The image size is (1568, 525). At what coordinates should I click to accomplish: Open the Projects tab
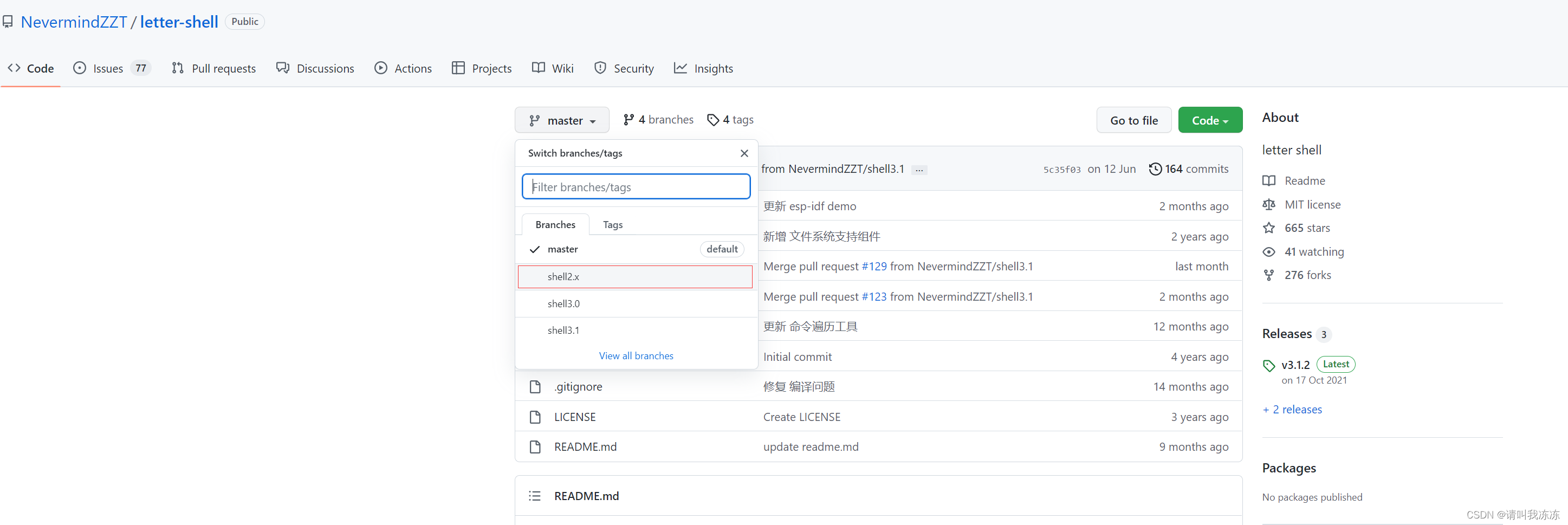[x=482, y=68]
